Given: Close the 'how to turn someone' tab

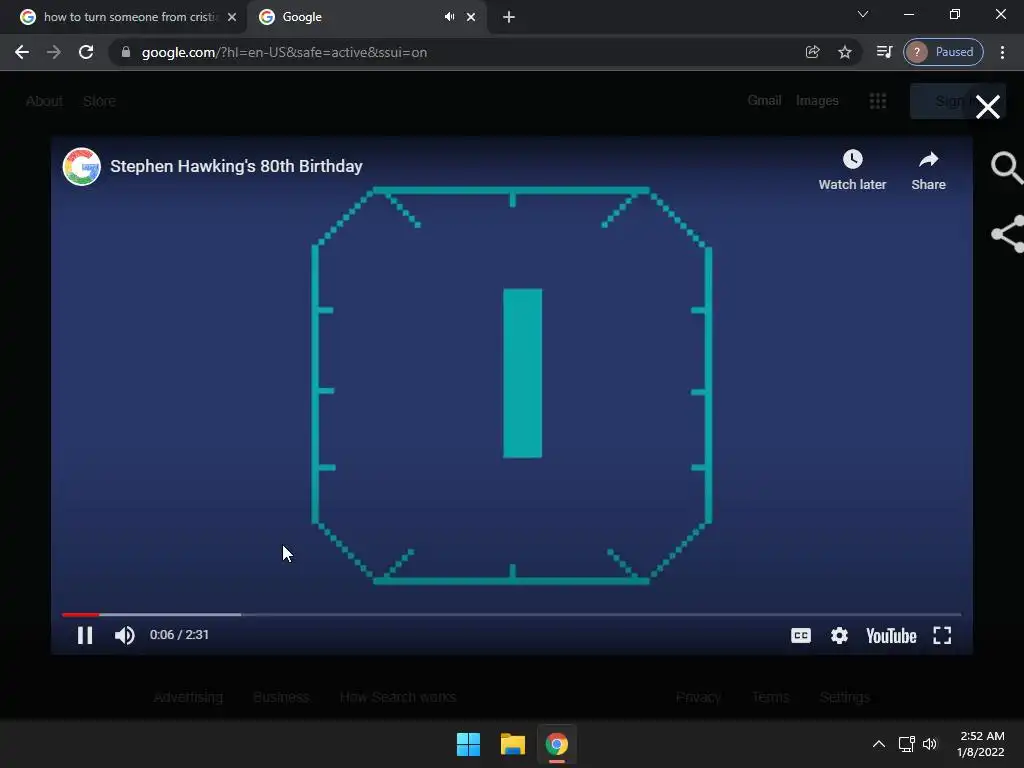Looking at the screenshot, I should pyautogui.click(x=232, y=17).
